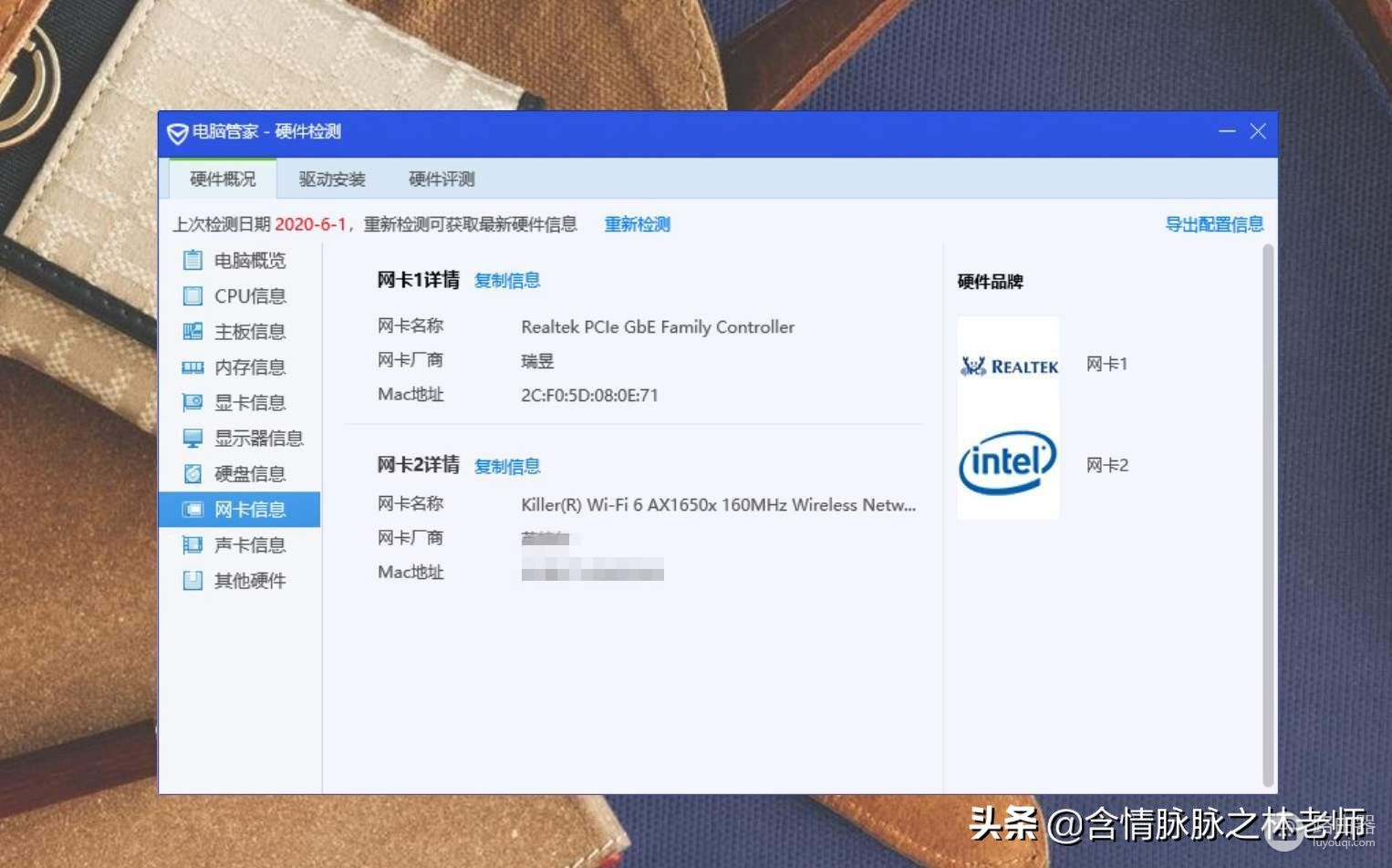Switch to the 硬件概况 tab

point(223,179)
